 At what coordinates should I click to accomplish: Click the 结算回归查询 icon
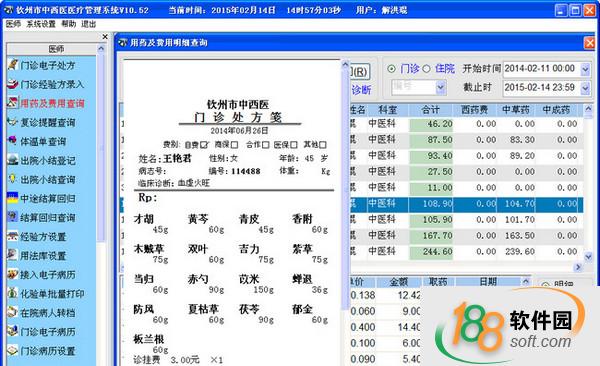pos(13,217)
